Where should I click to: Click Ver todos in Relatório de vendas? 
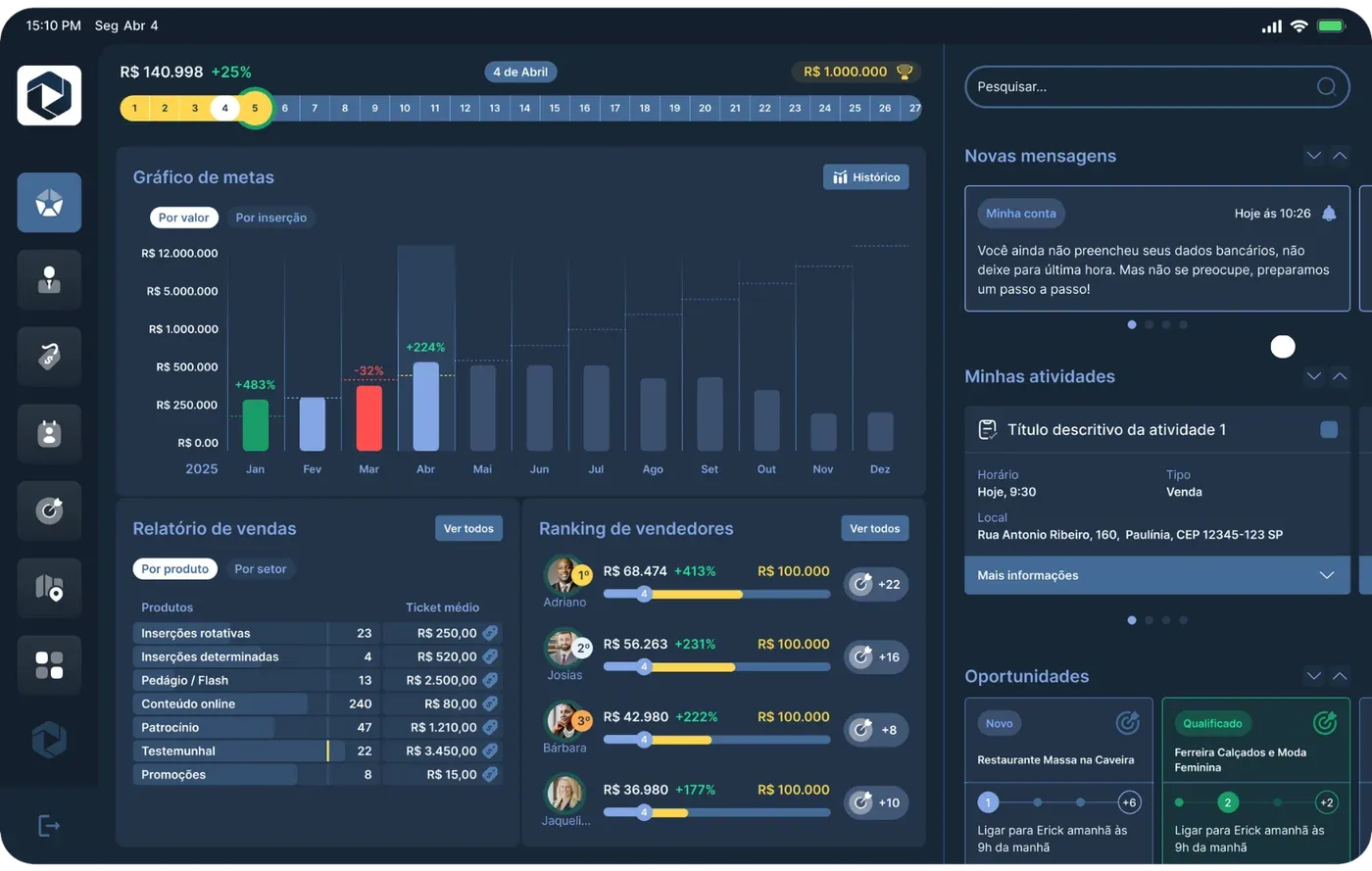point(468,528)
